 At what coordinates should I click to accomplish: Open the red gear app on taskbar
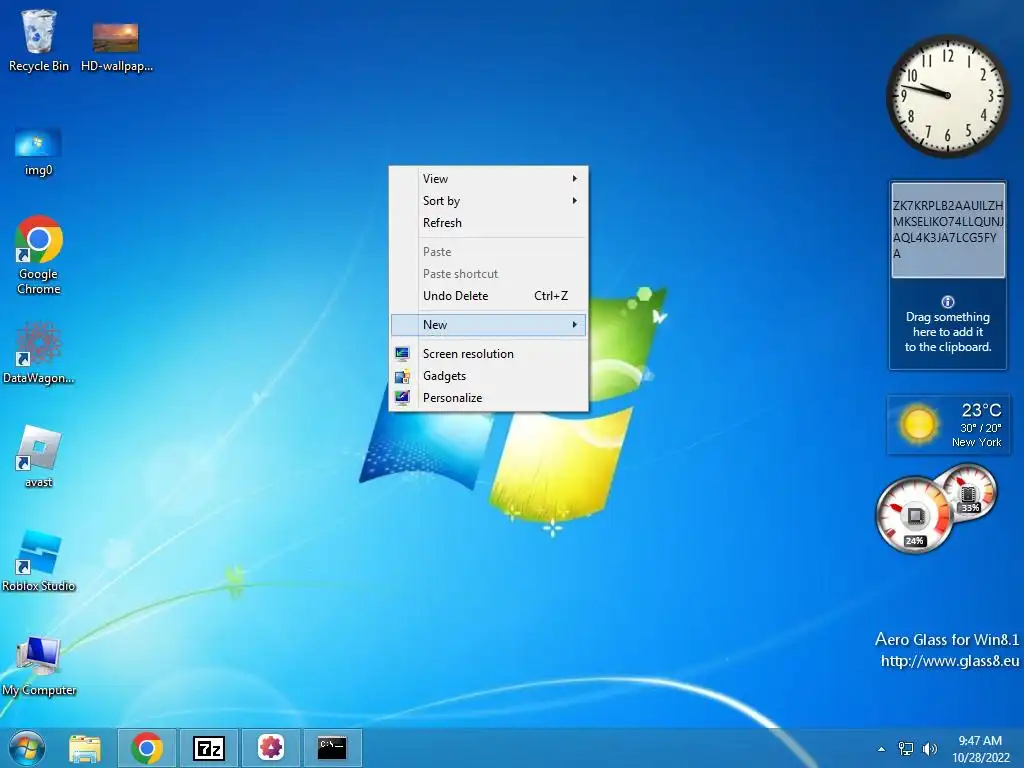click(271, 748)
